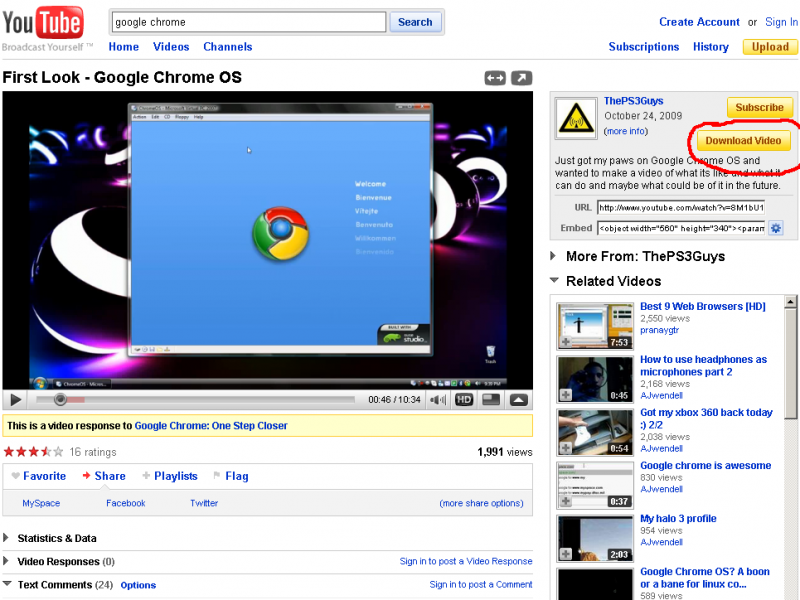Open 'My halo 3 profile' thumbnail
Screen dimensions: 800x600
coord(594,538)
